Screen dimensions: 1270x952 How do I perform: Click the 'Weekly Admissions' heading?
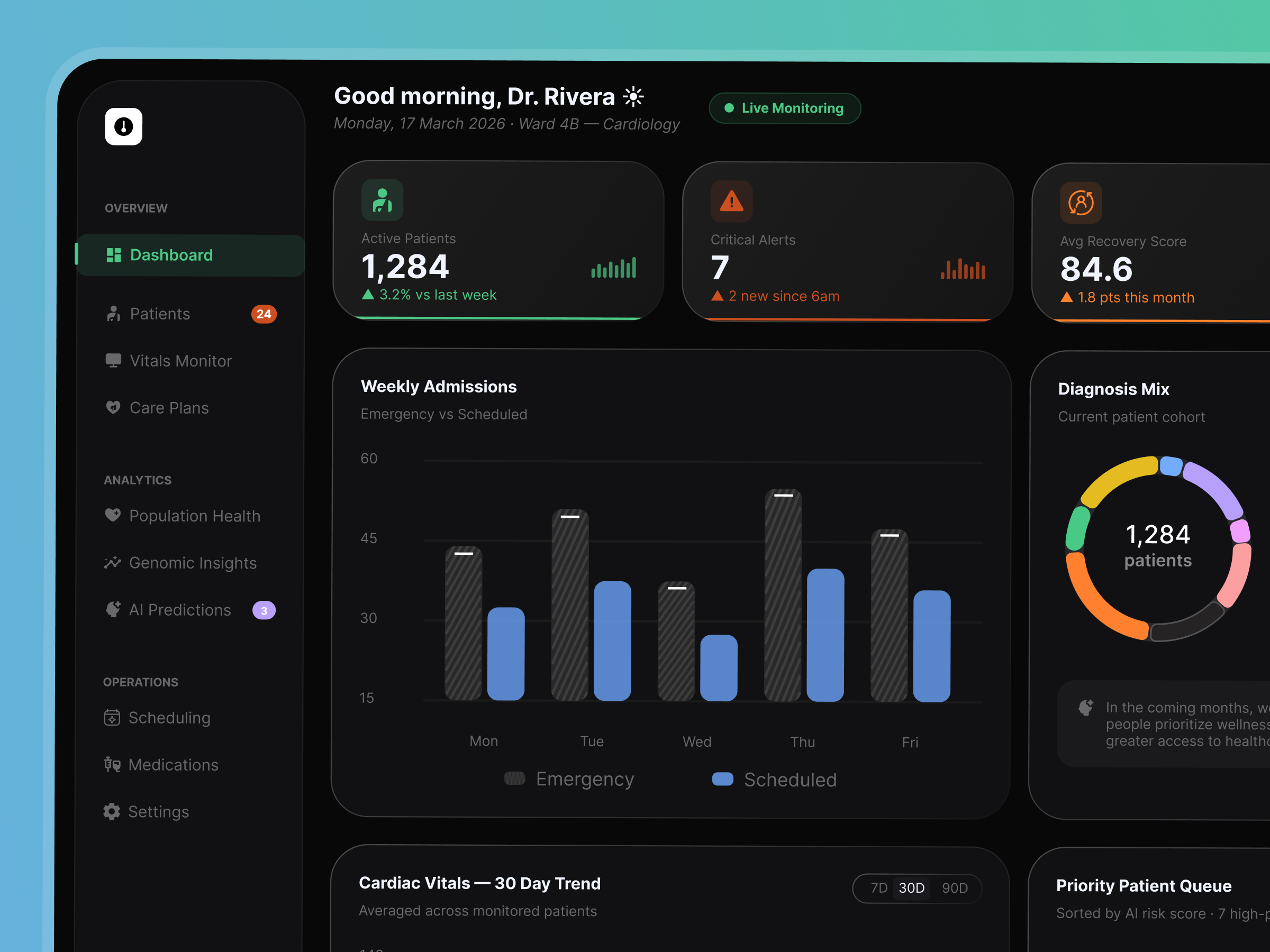coord(439,387)
